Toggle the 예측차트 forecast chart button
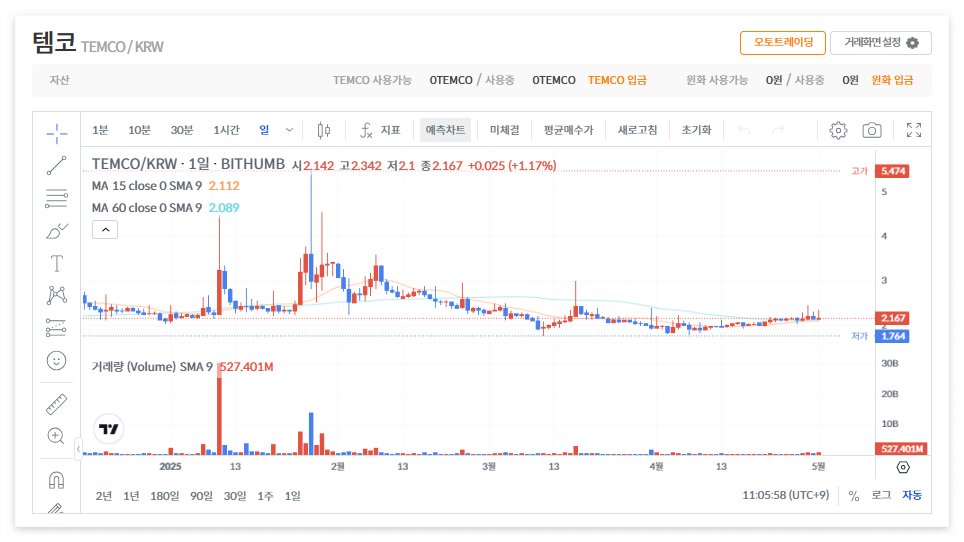 (x=445, y=130)
